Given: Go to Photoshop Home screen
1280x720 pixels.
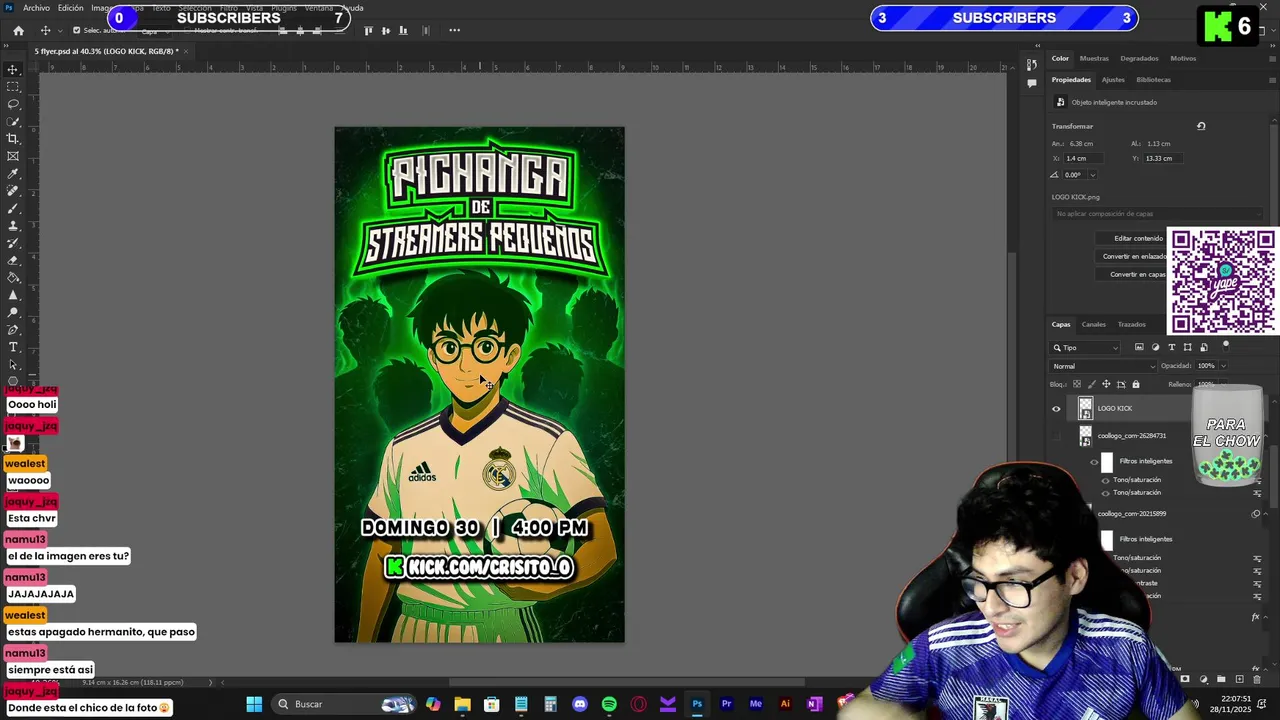Looking at the screenshot, I should pos(18,30).
